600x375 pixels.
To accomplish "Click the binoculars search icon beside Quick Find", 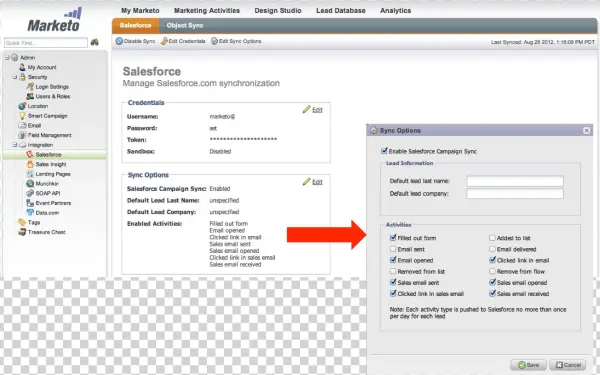I will pos(95,42).
